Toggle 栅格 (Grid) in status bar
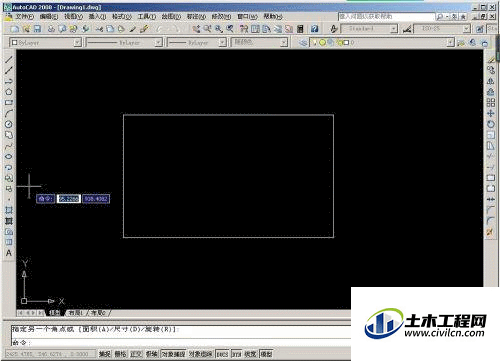 (x=120, y=354)
